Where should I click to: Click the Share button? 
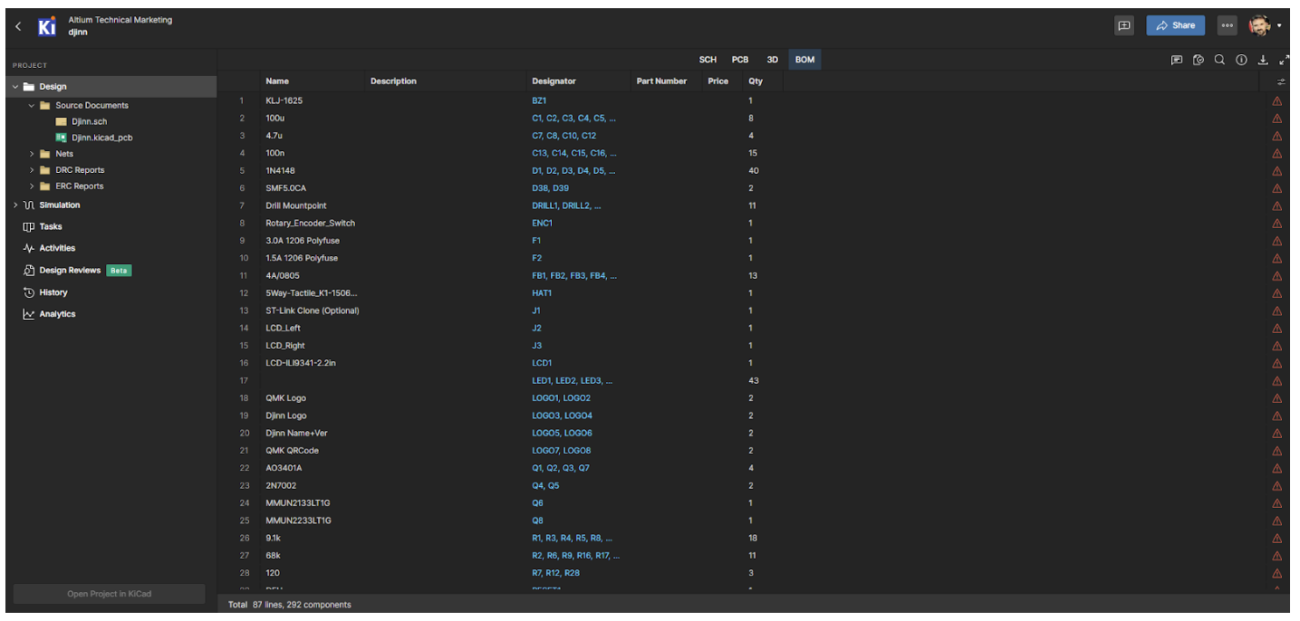(1175, 26)
